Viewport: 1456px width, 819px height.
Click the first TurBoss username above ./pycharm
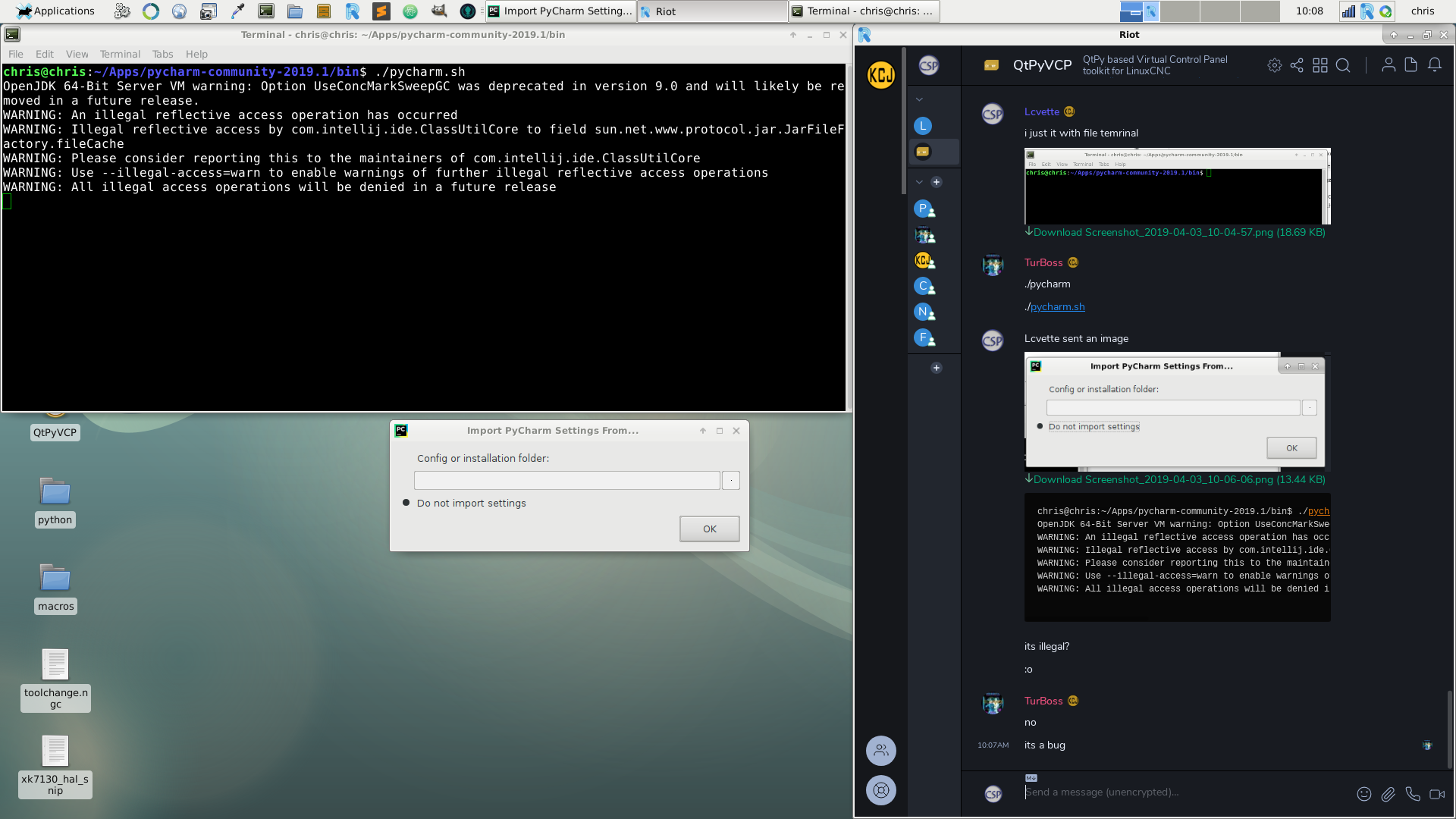(x=1043, y=262)
